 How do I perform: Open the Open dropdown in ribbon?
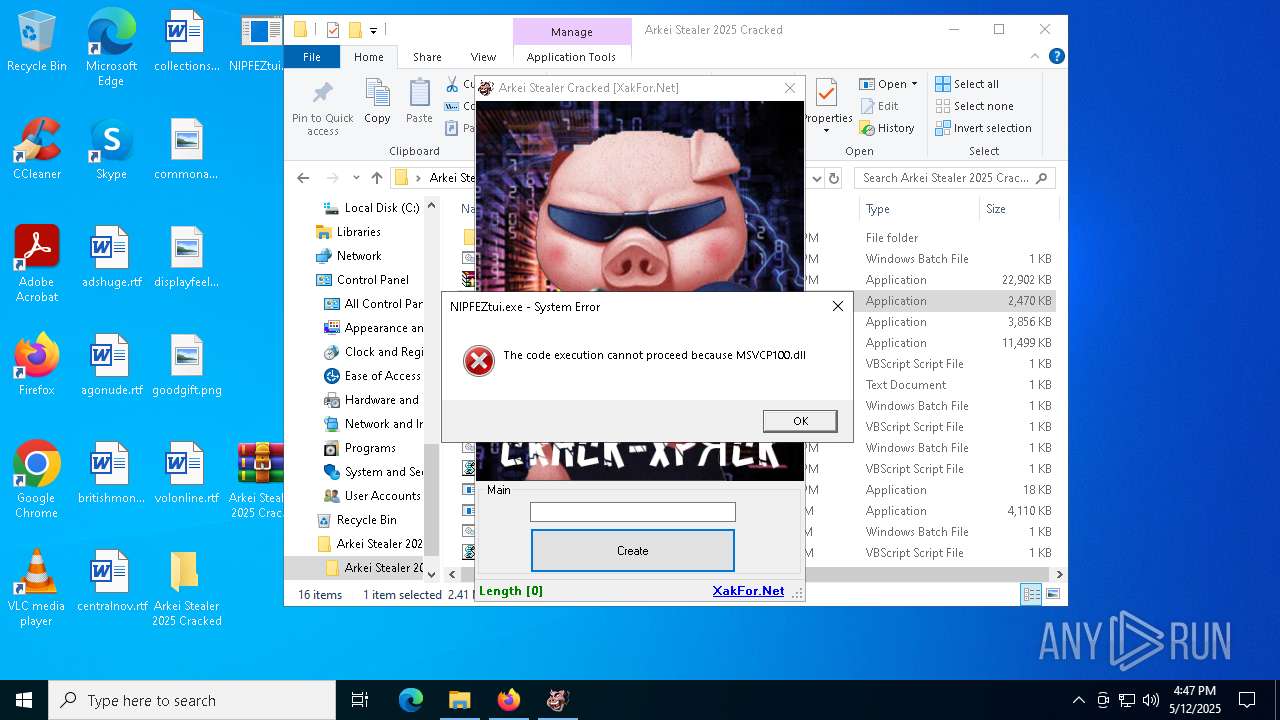888,84
